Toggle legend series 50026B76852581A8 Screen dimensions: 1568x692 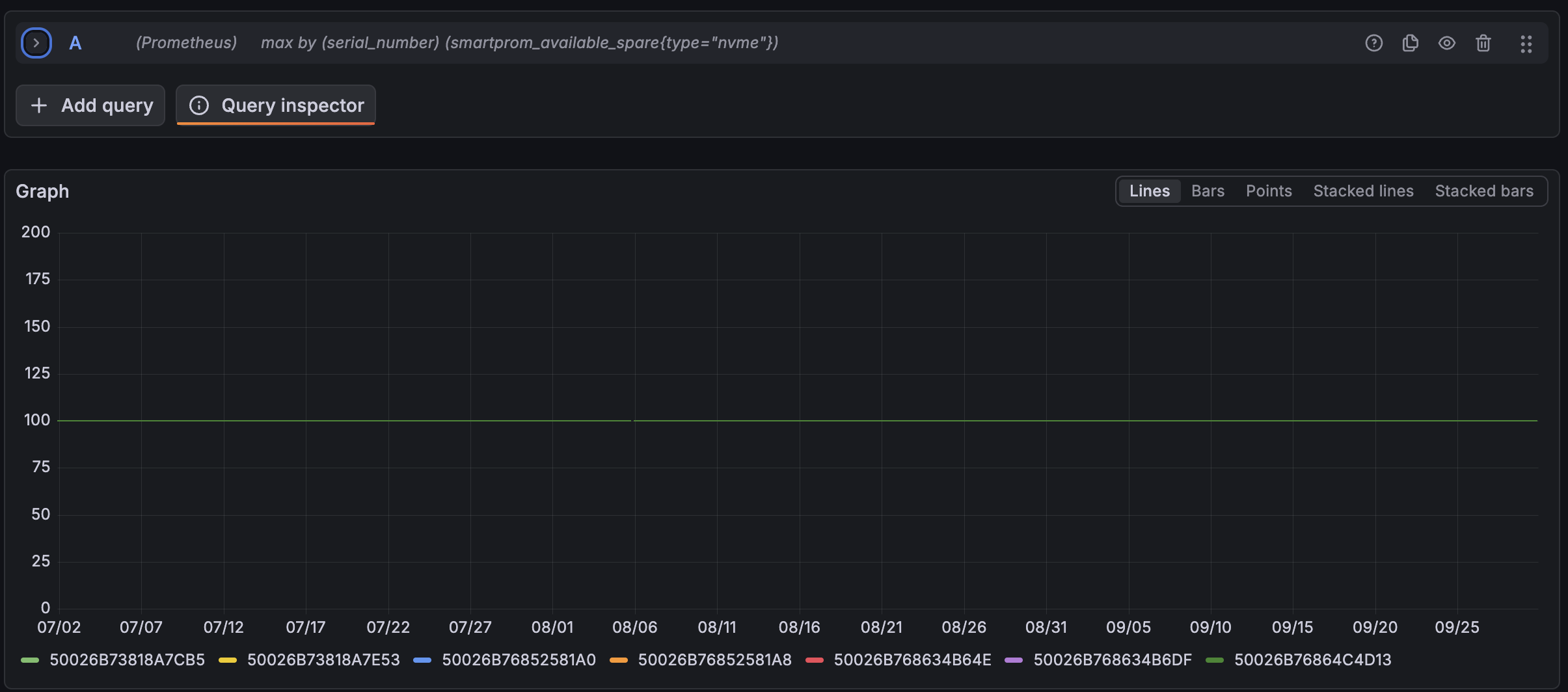tap(714, 659)
